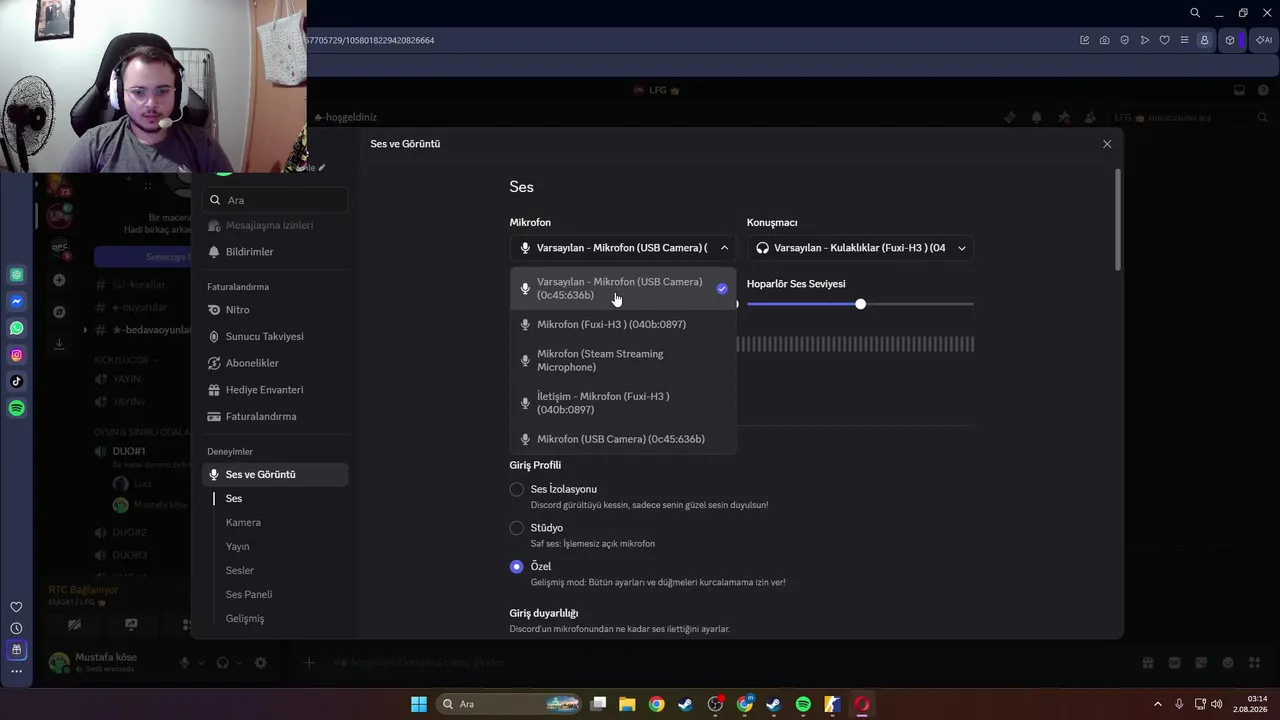Screen dimensions: 1280x720
Task: Switch to the Gelişmiş sub-tab
Action: point(245,619)
